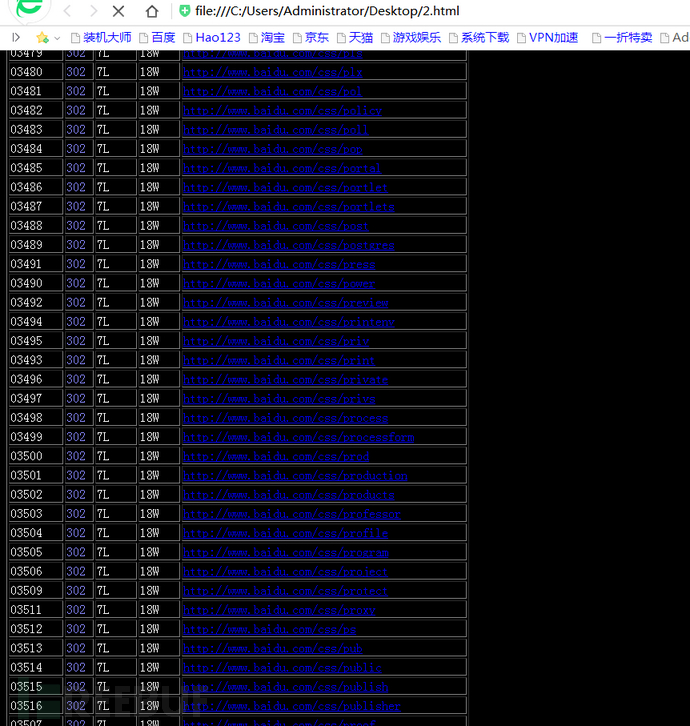The width and height of the screenshot is (690, 726).
Task: Stop page loading with the X icon
Action: (x=119, y=11)
